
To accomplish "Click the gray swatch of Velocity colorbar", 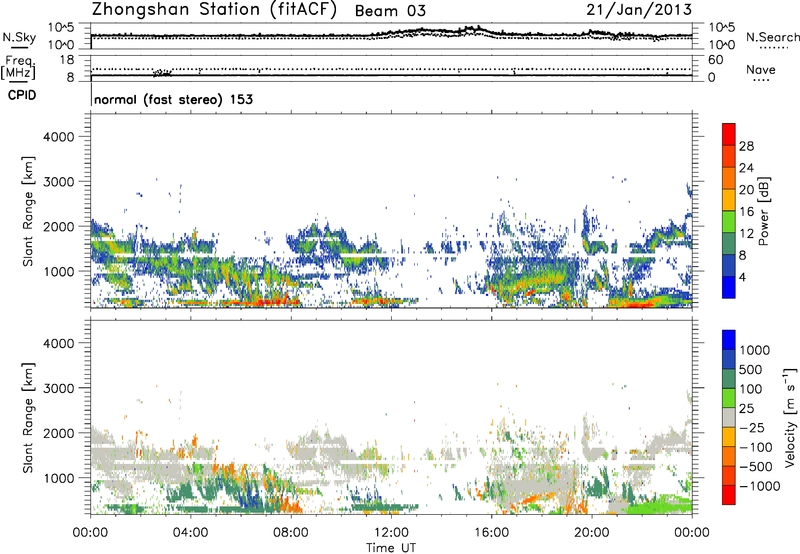I will tap(729, 417).
